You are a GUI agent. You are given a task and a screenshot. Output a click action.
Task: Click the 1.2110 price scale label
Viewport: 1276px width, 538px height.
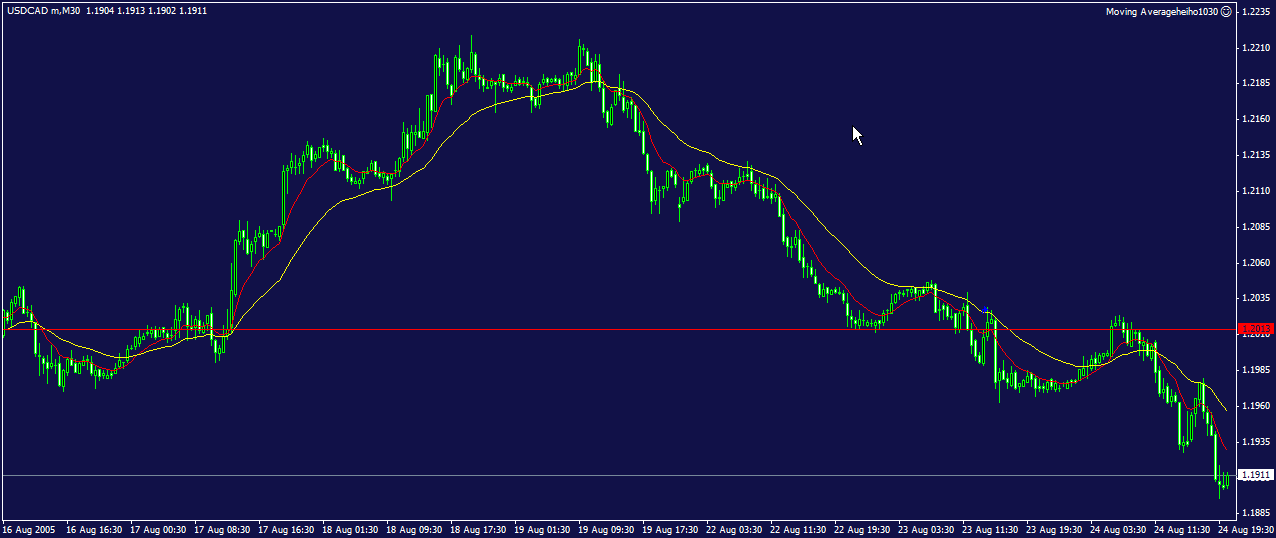coord(1255,191)
